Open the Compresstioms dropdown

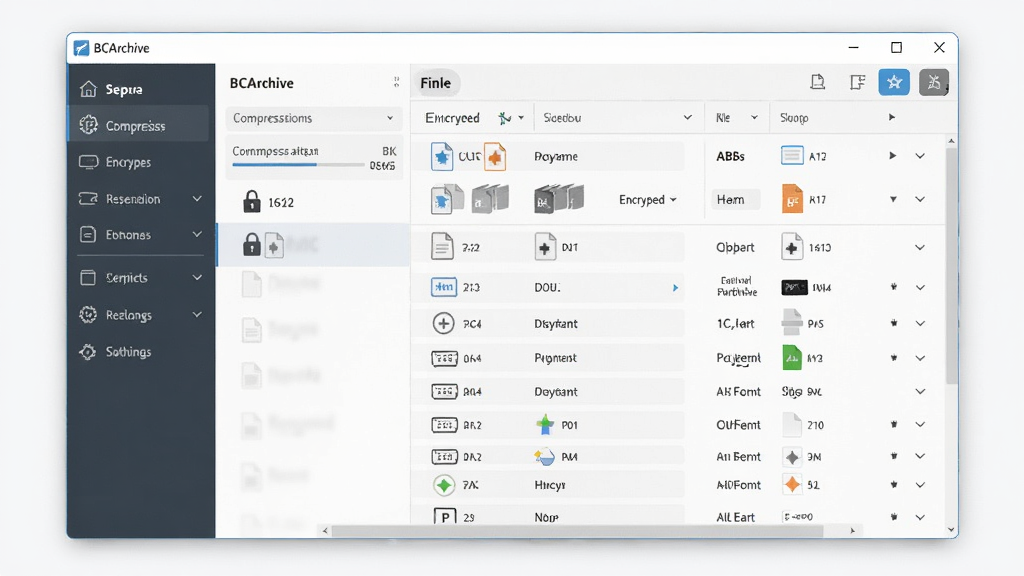point(313,118)
